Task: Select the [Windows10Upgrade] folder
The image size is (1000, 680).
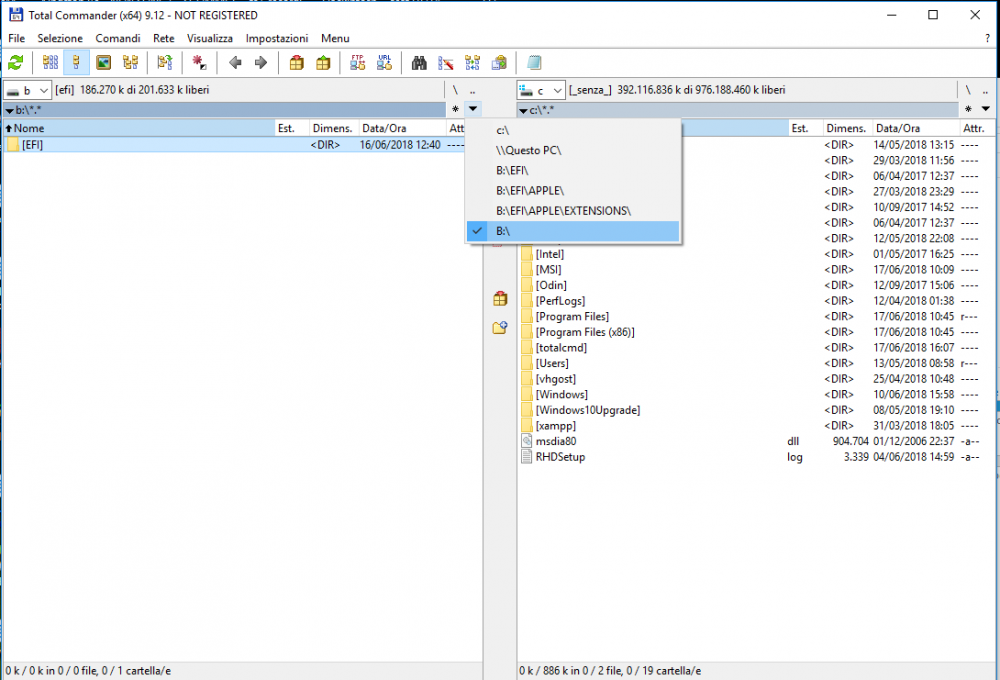Action: [x=758, y=410]
